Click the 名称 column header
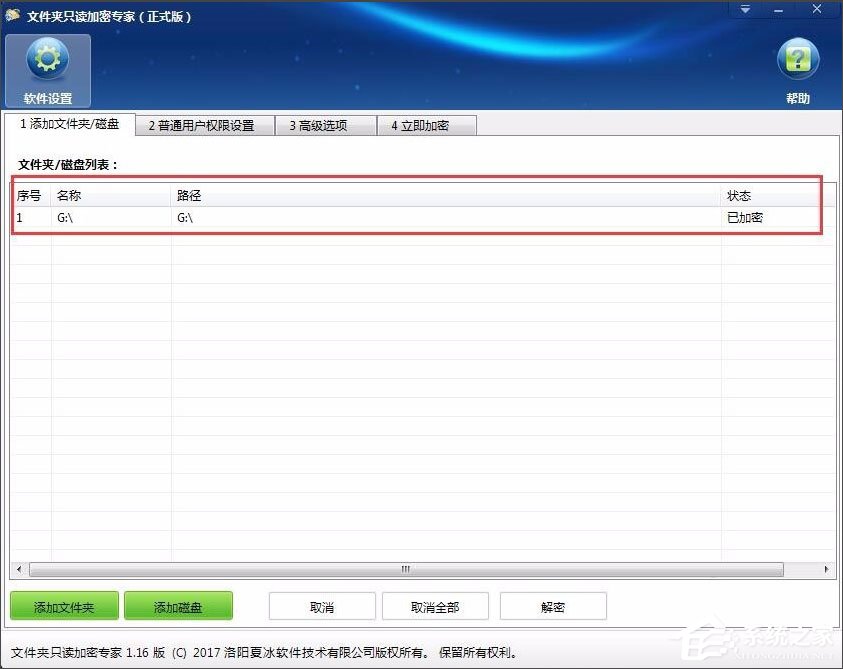The image size is (843, 669). tap(70, 196)
